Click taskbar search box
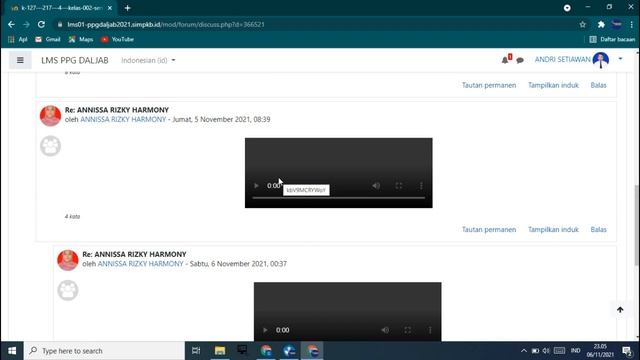640x360 pixels. 104,351
